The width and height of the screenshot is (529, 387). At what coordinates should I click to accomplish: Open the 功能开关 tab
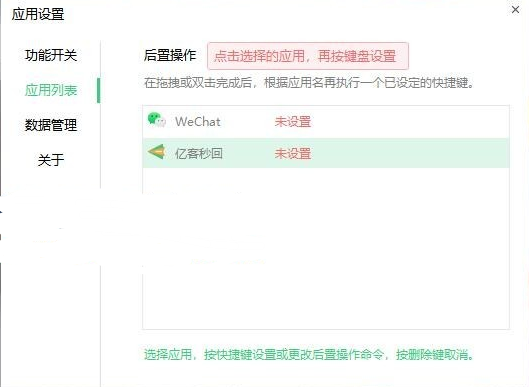[51, 55]
